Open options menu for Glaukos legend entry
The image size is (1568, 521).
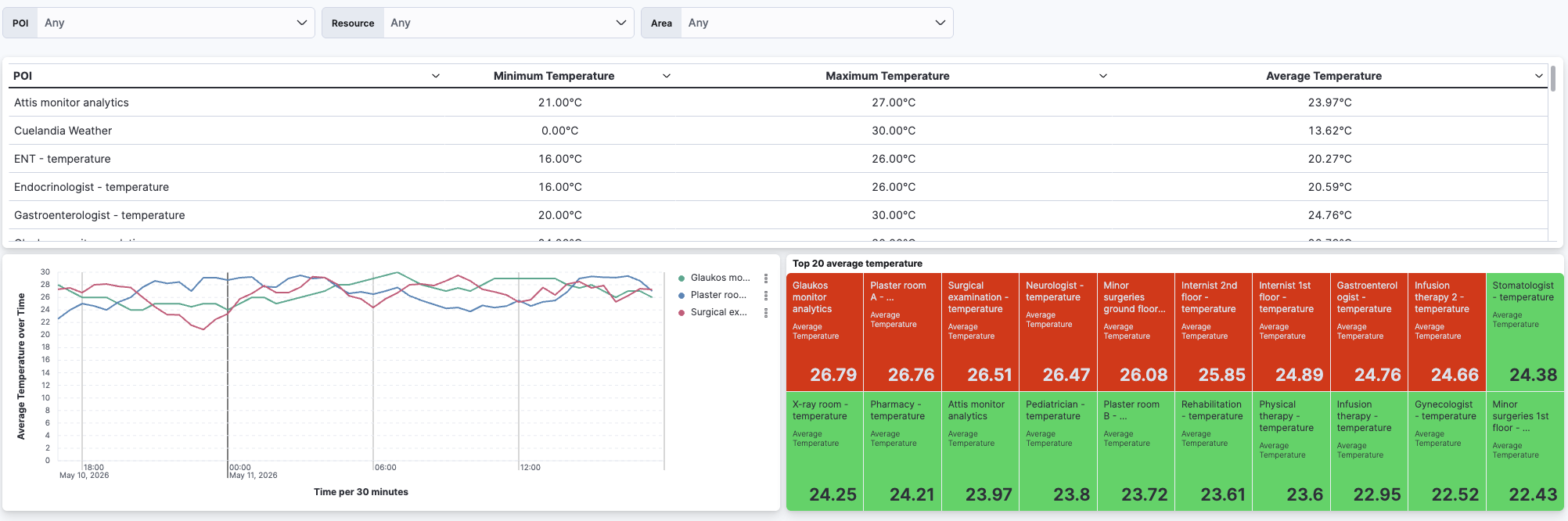click(x=765, y=278)
